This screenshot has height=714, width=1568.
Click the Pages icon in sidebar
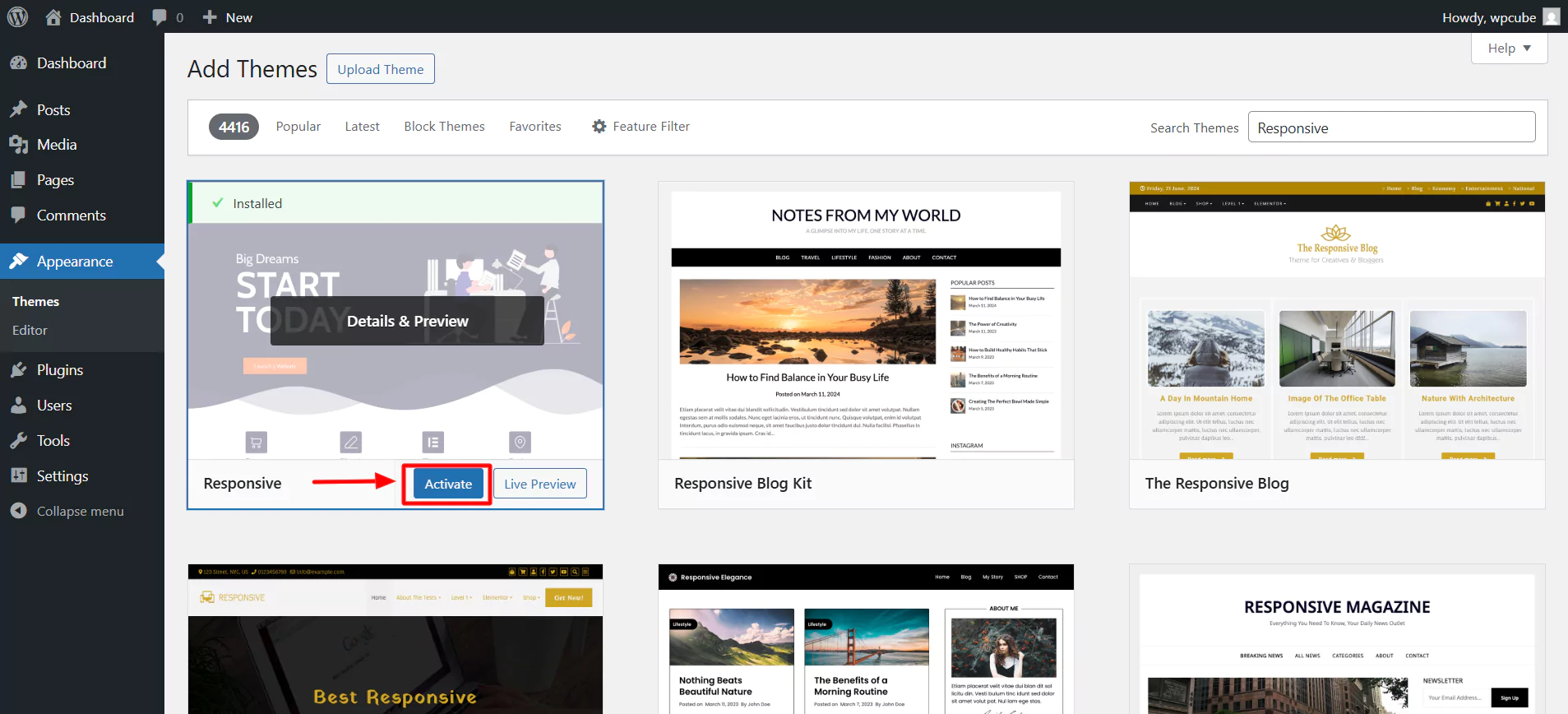(19, 180)
